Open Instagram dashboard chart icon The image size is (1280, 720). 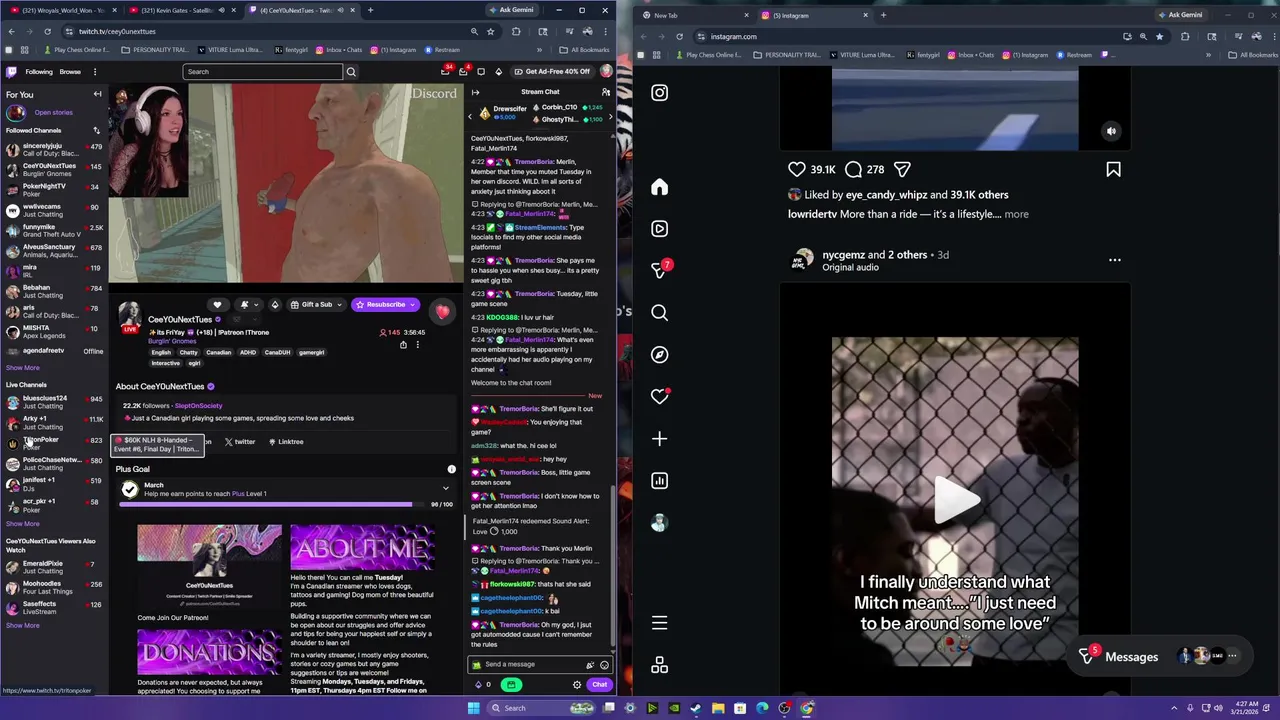(x=659, y=481)
